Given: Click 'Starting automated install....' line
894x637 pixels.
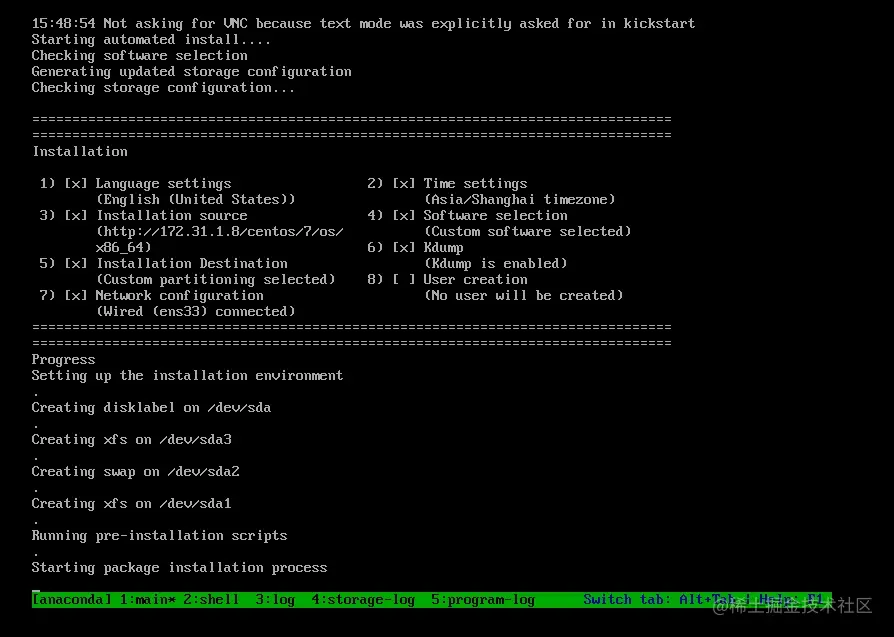Looking at the screenshot, I should (151, 39).
